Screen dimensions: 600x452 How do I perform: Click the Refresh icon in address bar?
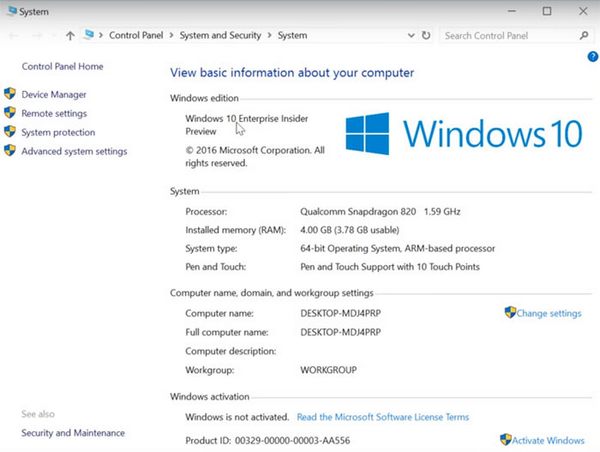tap(426, 36)
